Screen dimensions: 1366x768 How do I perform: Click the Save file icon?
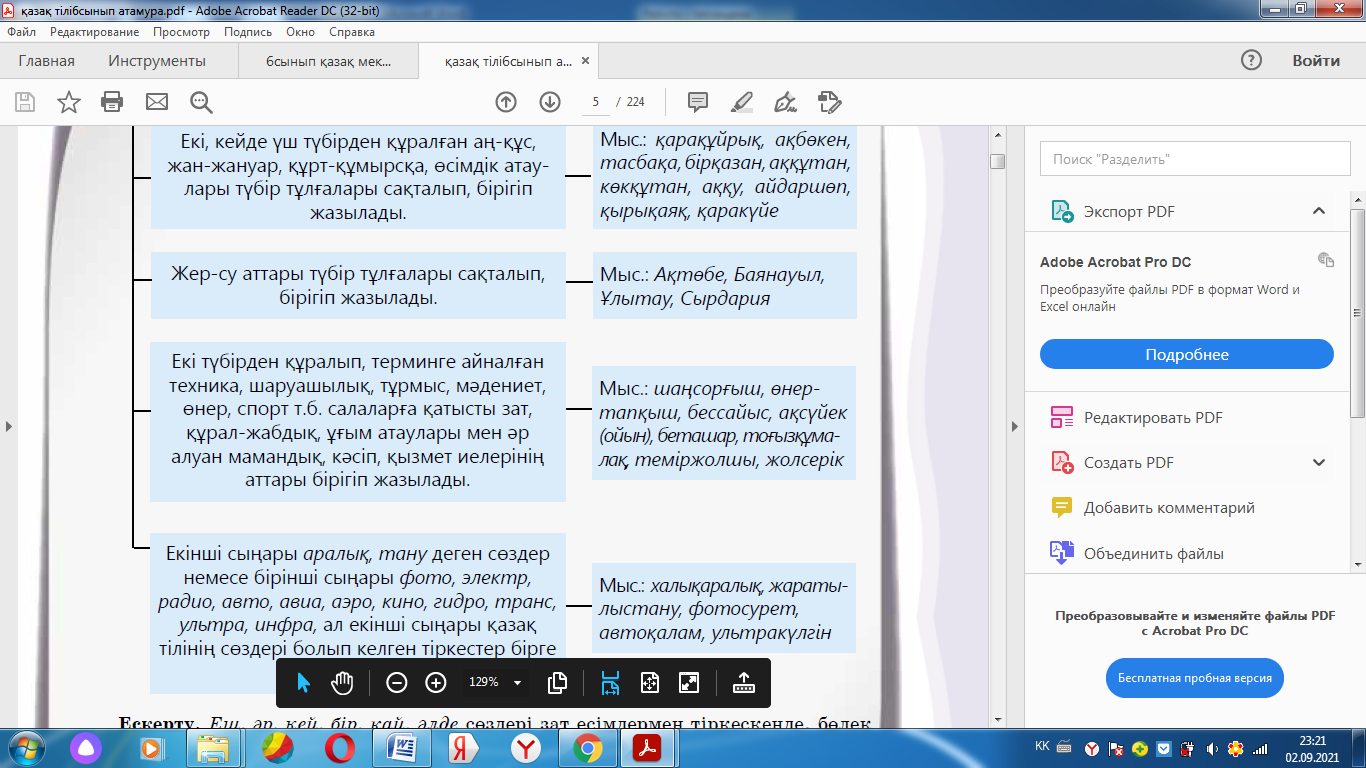(25, 102)
